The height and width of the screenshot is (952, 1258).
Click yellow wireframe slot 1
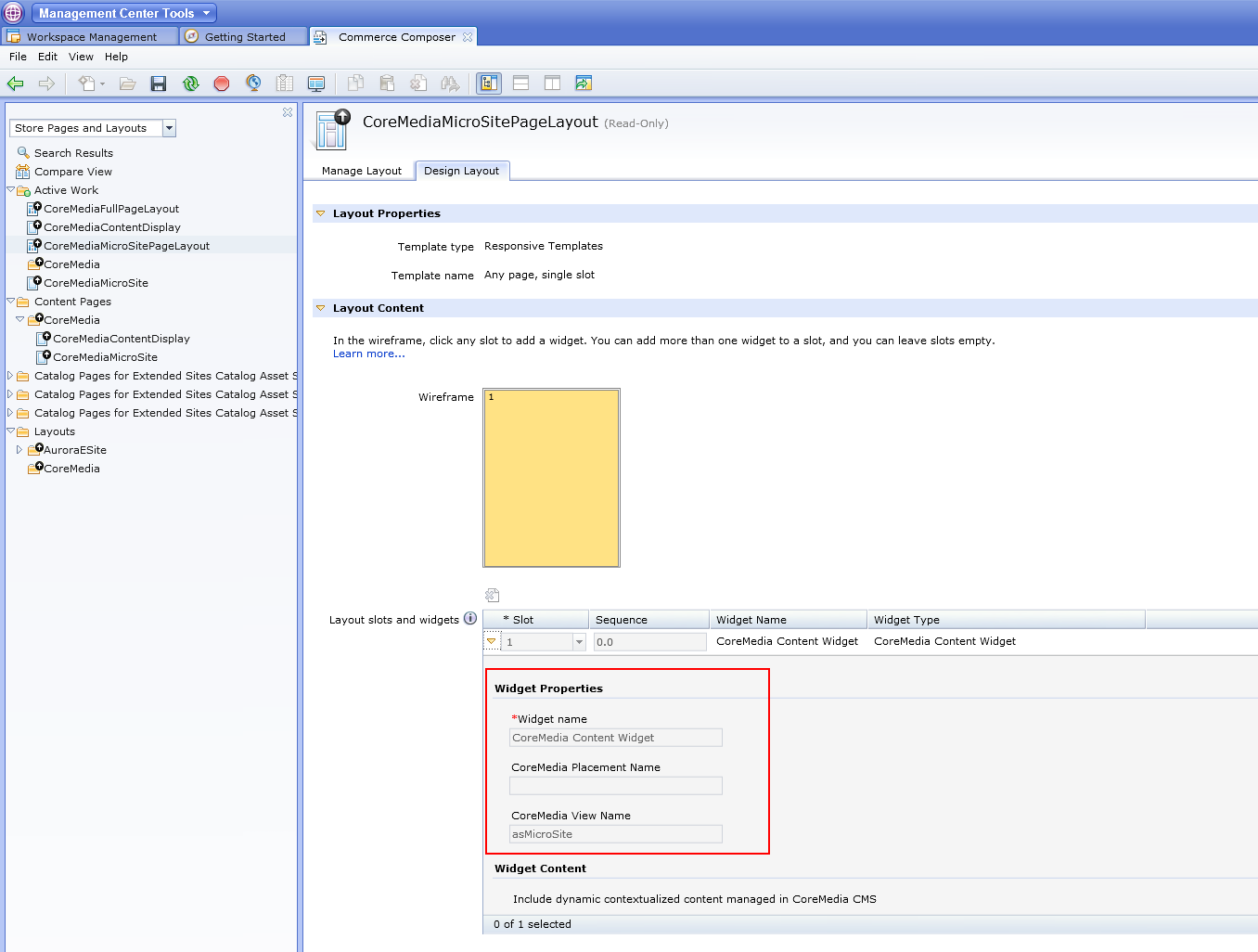pos(551,478)
